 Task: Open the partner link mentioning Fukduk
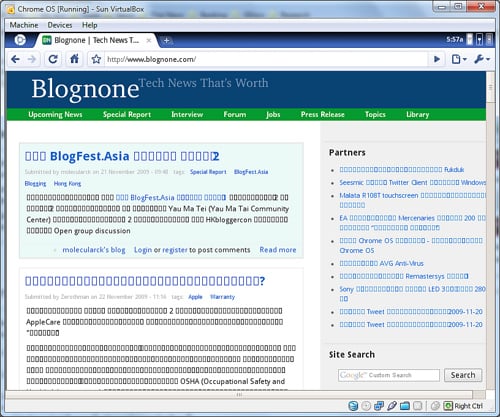tap(402, 169)
